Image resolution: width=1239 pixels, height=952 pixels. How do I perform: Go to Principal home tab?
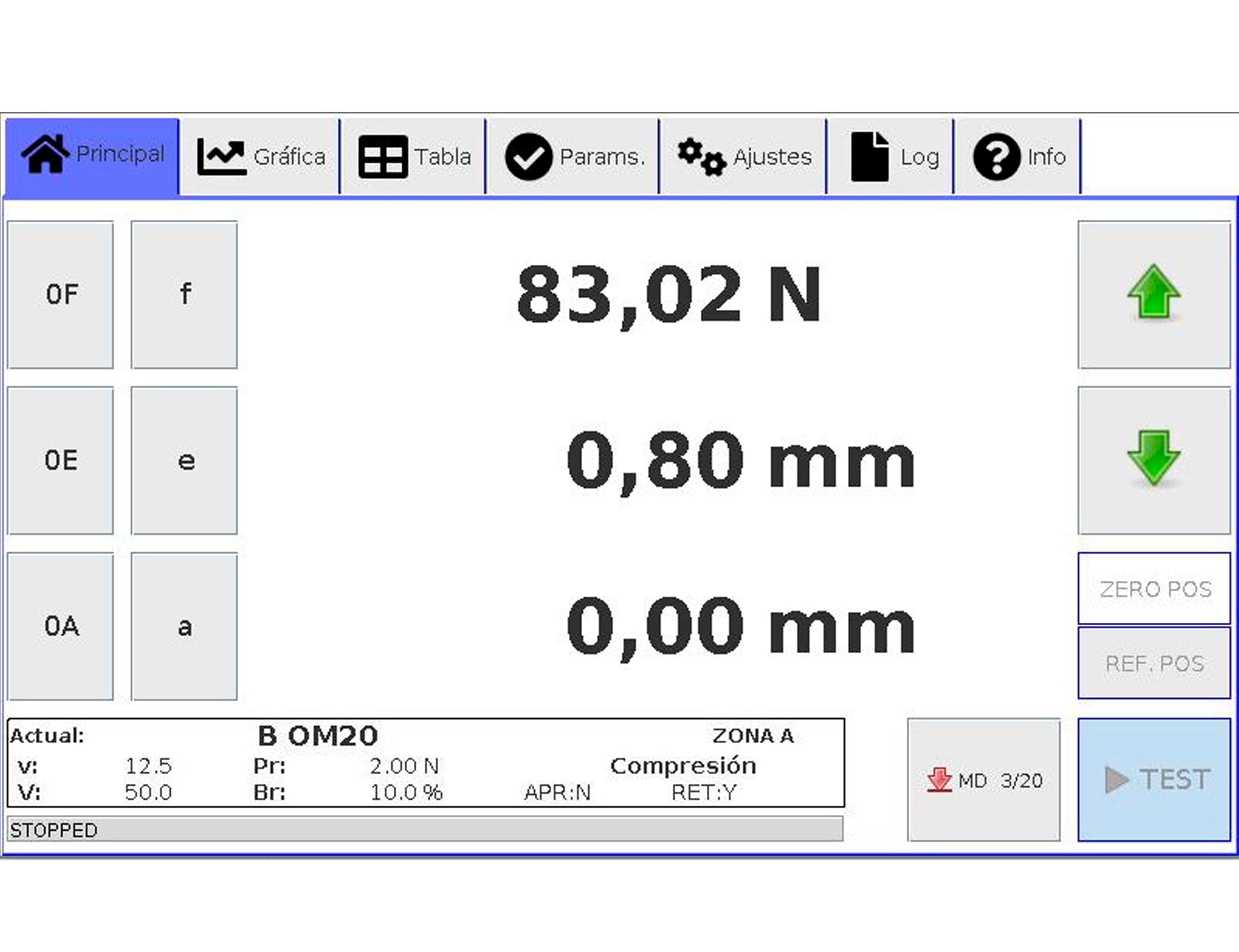pos(92,155)
